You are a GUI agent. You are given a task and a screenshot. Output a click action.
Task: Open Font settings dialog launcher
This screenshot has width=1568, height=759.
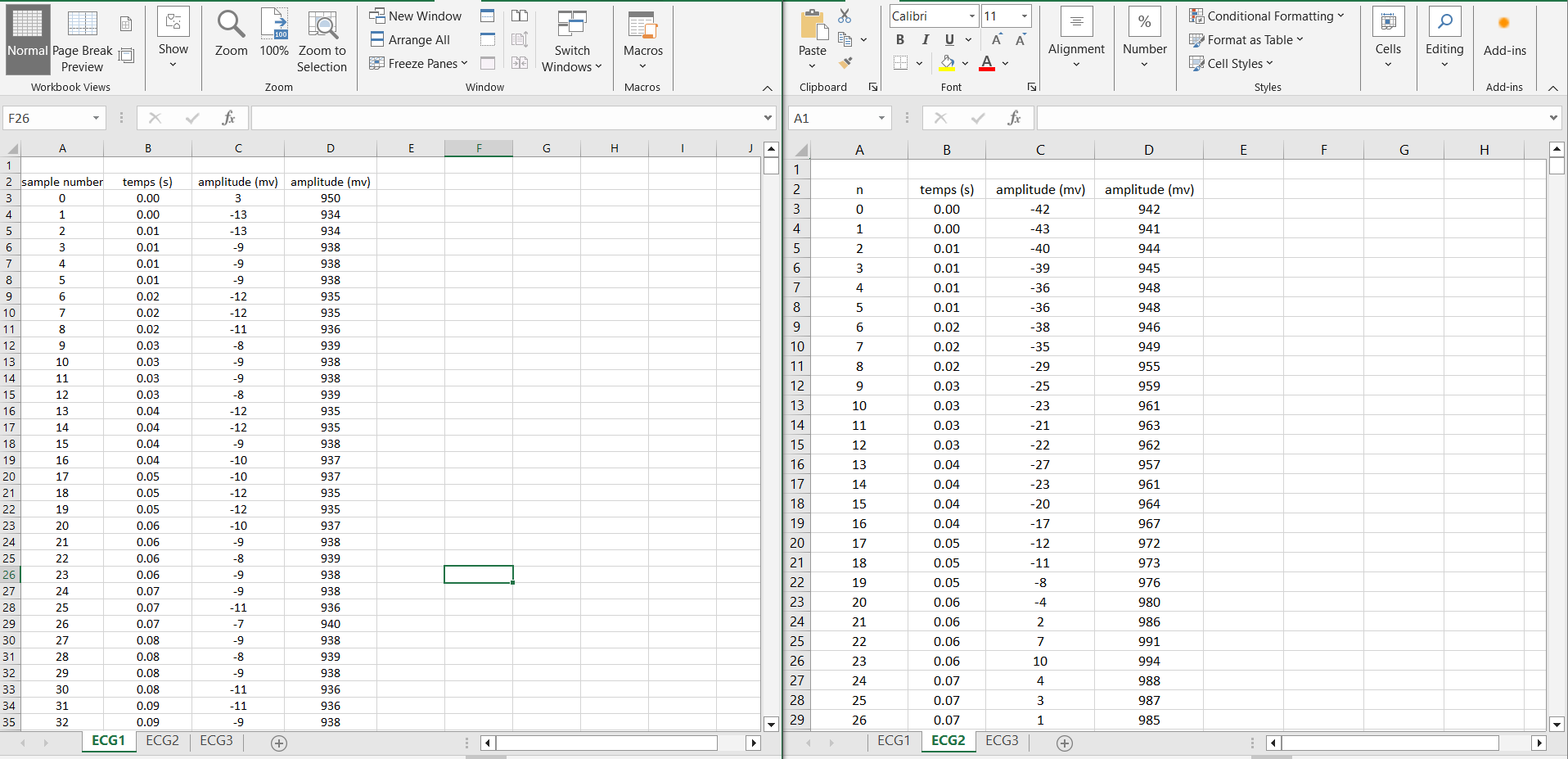(x=1032, y=87)
